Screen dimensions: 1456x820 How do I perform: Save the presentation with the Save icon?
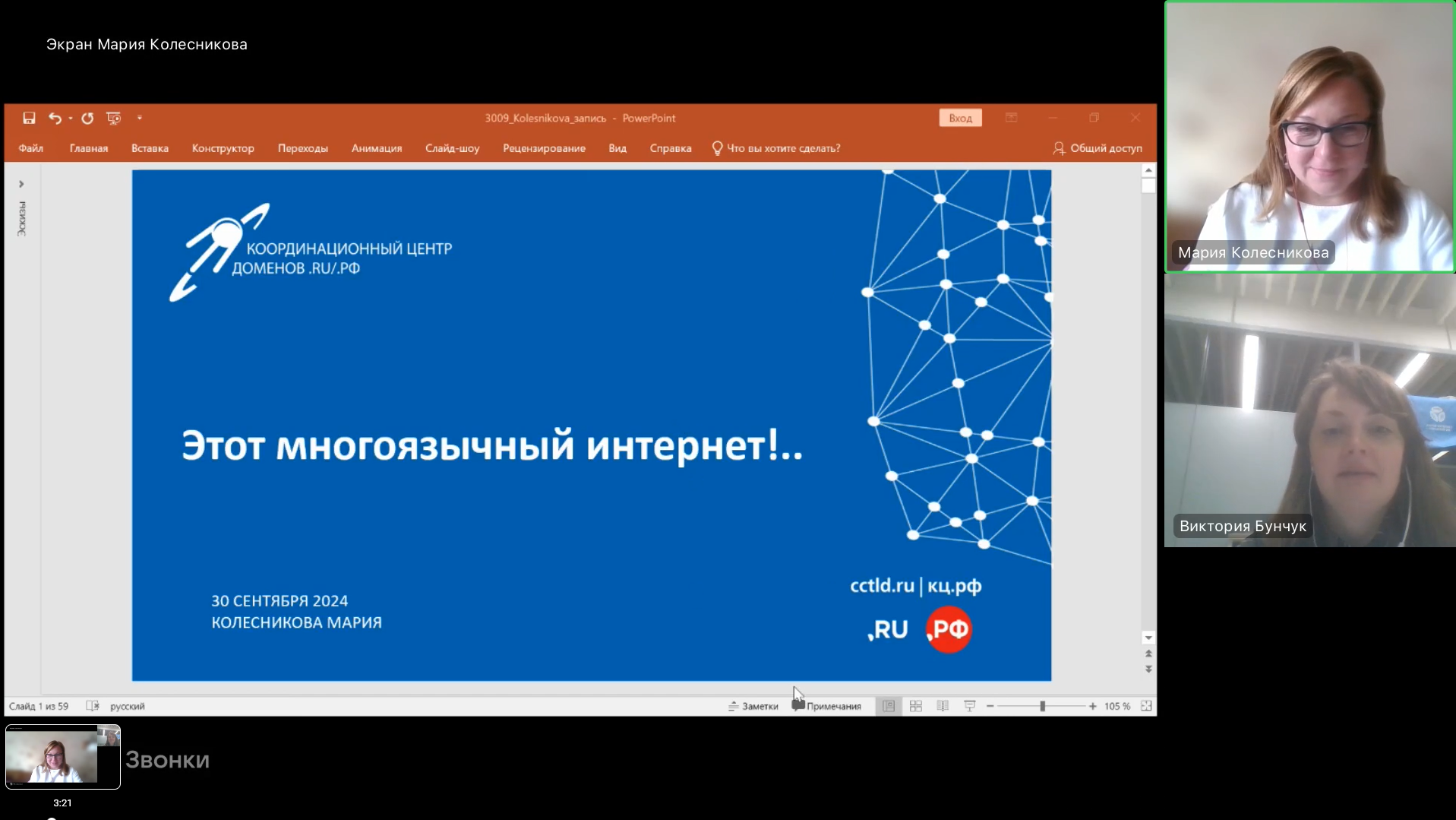[30, 118]
